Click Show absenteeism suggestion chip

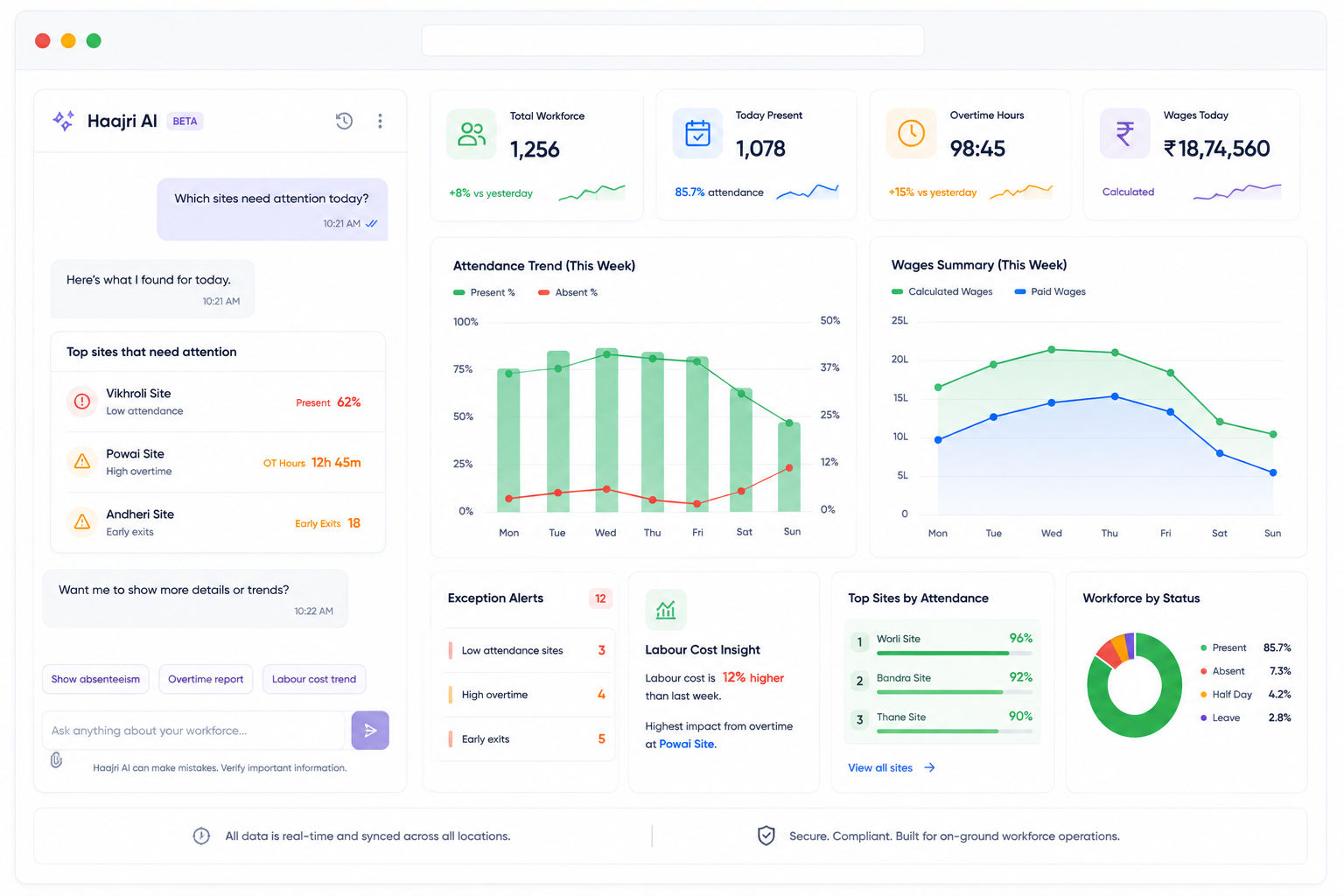pyautogui.click(x=95, y=679)
